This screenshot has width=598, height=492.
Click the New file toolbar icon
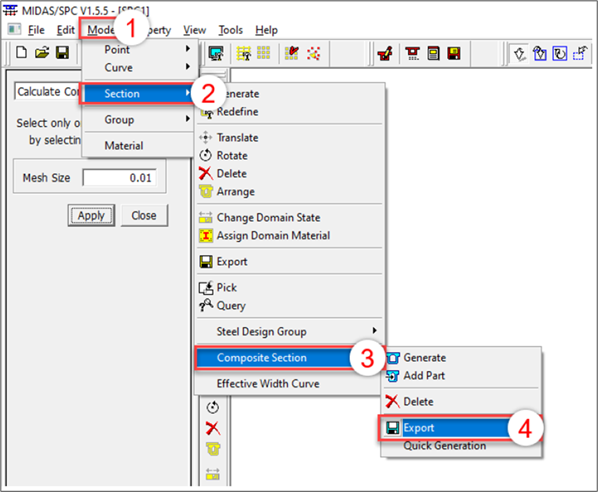coord(22,52)
